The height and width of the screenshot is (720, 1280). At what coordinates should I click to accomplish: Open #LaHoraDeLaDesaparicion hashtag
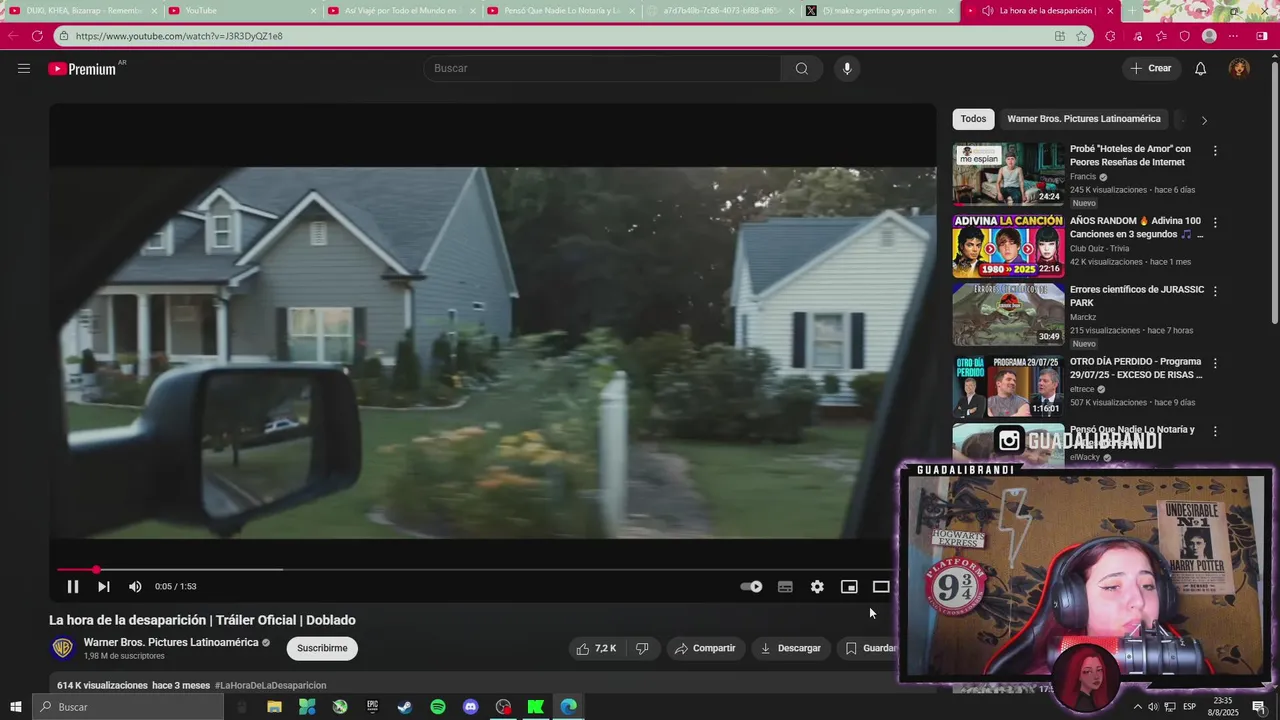[x=270, y=685]
